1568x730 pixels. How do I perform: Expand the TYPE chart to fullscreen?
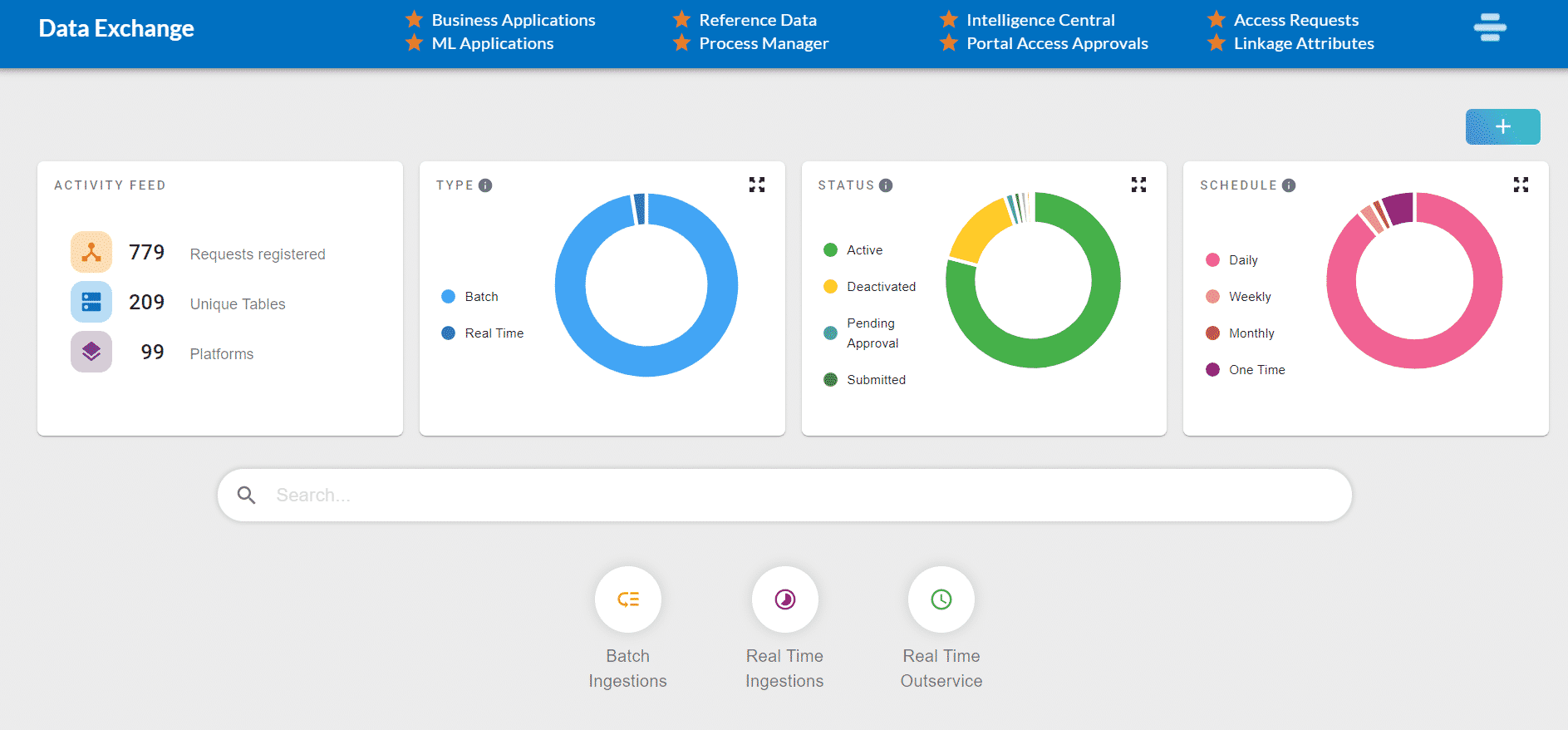tap(756, 185)
